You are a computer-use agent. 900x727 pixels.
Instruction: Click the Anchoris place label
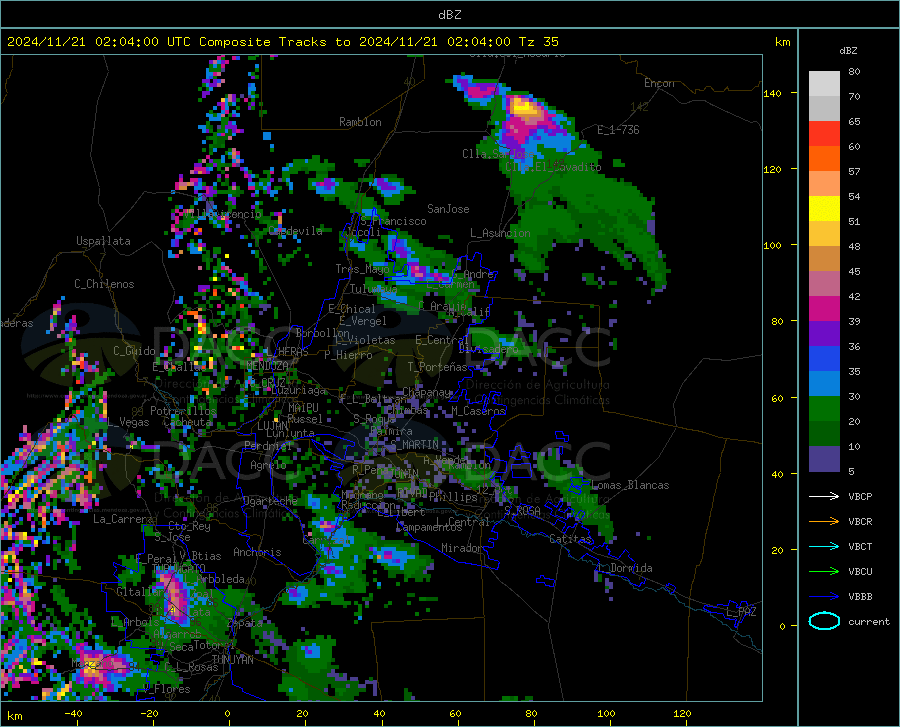257,552
